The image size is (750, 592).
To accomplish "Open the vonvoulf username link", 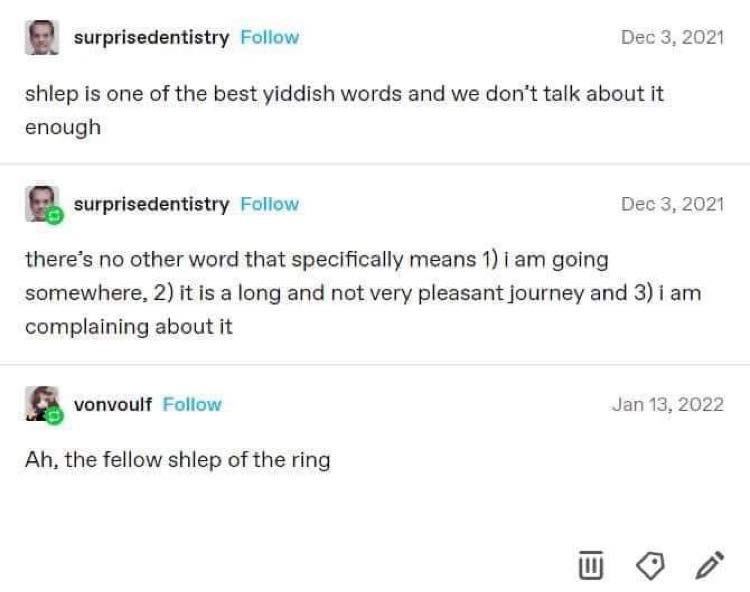I will 113,404.
